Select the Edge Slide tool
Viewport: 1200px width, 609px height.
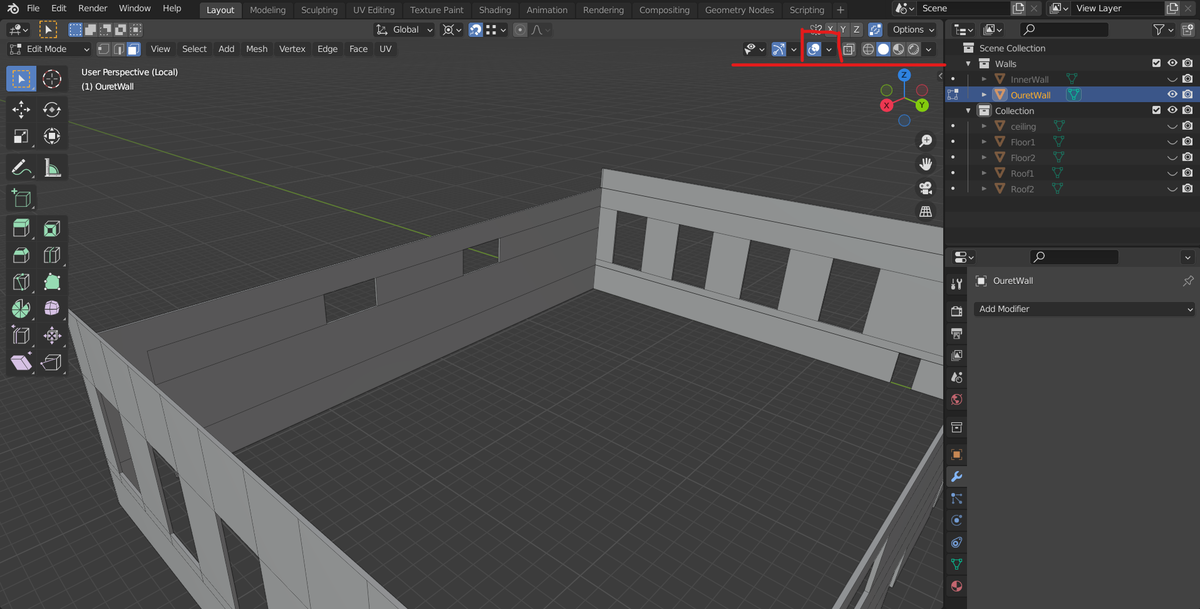21,335
